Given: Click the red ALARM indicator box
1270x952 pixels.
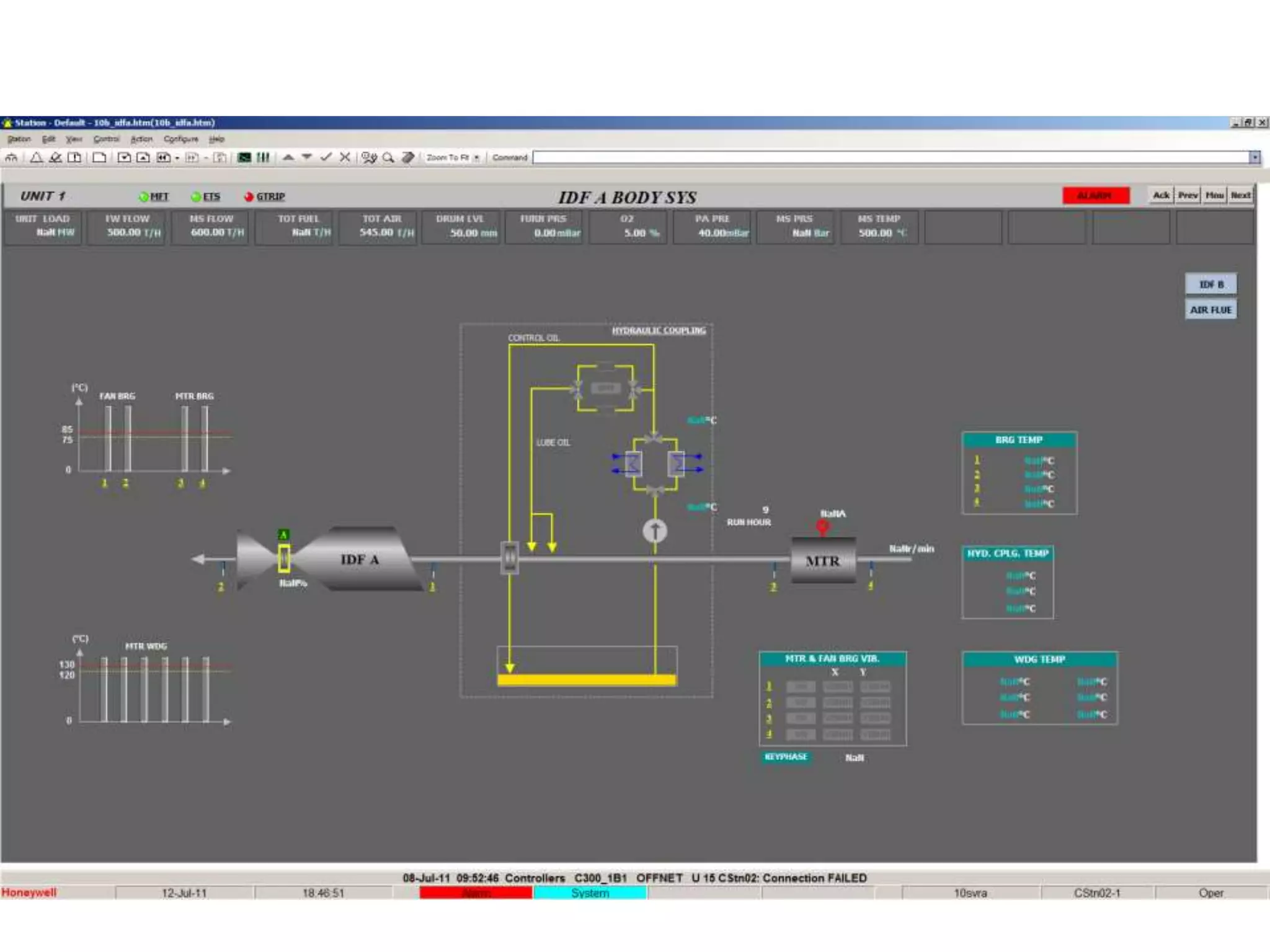Looking at the screenshot, I should [x=1096, y=196].
